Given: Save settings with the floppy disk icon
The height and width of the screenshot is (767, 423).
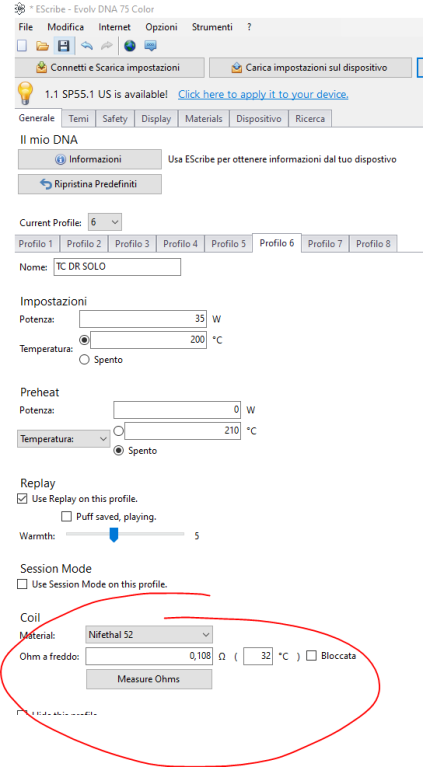Looking at the screenshot, I should click(x=64, y=46).
